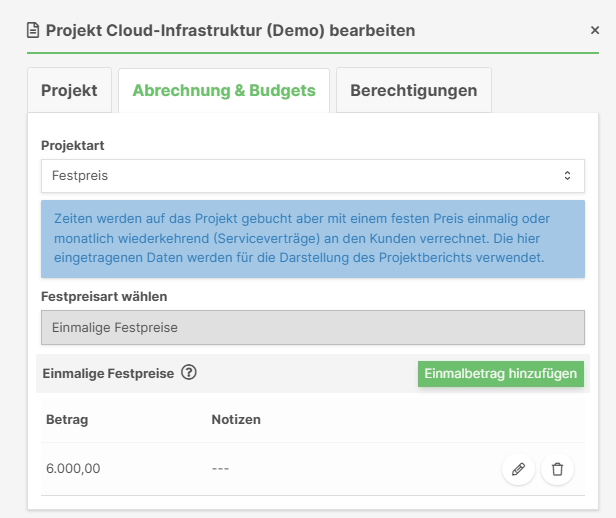Click the Projektart label
The image size is (616, 518).
point(73,146)
